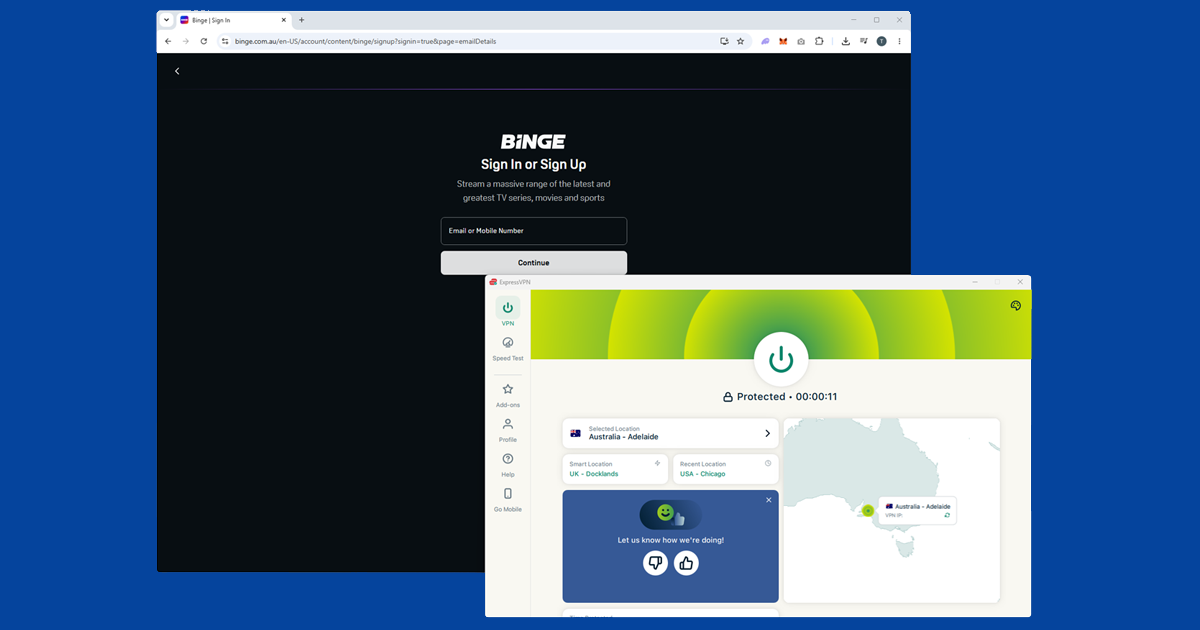Click the binge.com.au address bar URL
This screenshot has height=630, width=1200.
pos(365,41)
